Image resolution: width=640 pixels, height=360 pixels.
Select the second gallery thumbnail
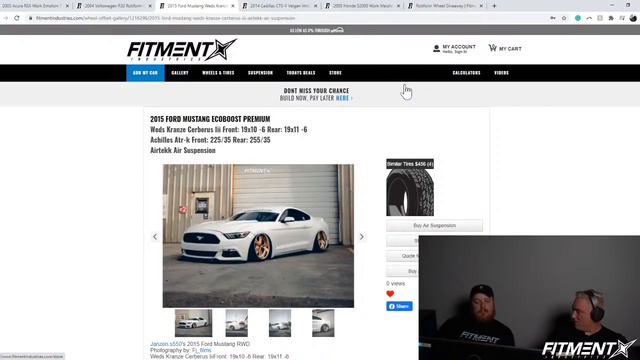pos(237,323)
